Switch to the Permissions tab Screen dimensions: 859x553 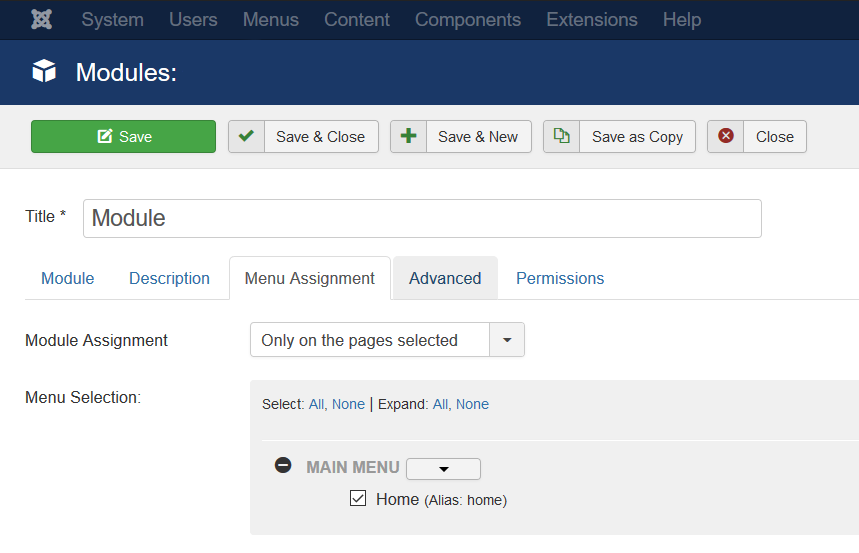click(x=559, y=279)
